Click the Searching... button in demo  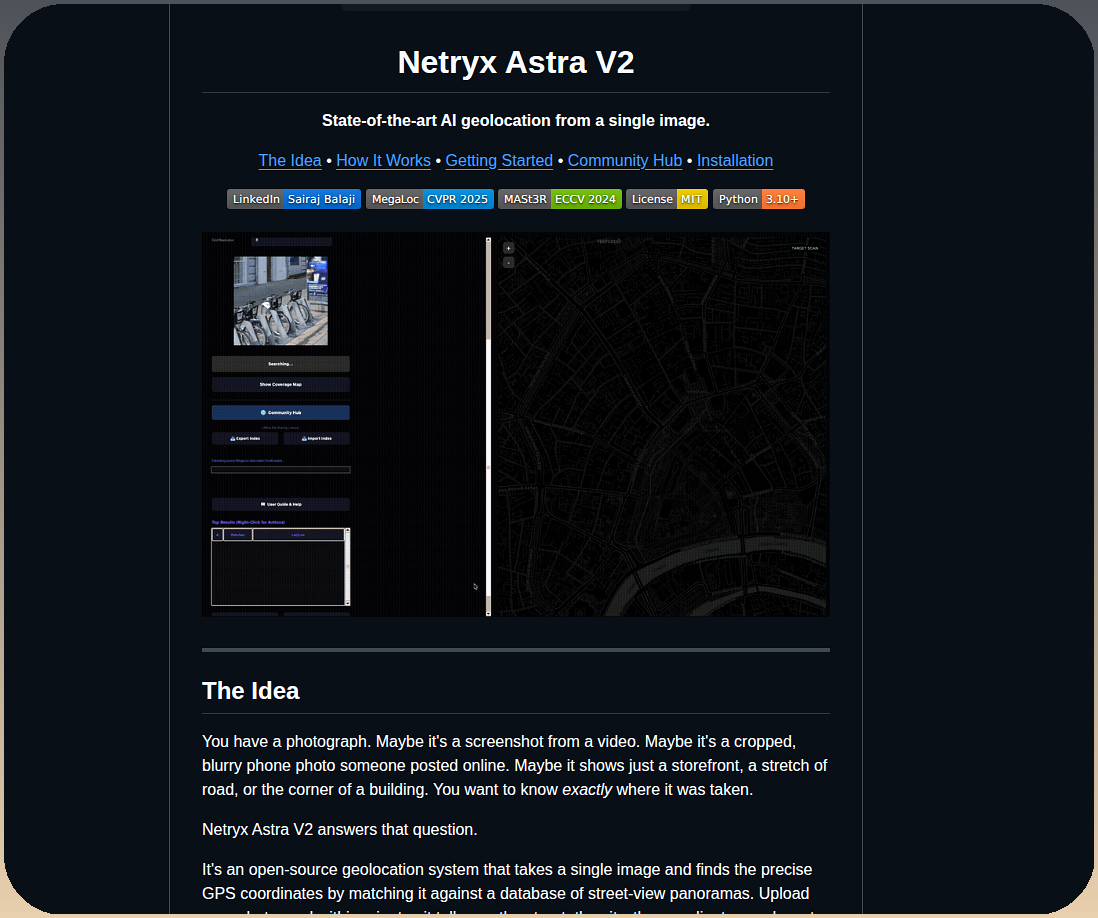pyautogui.click(x=280, y=363)
